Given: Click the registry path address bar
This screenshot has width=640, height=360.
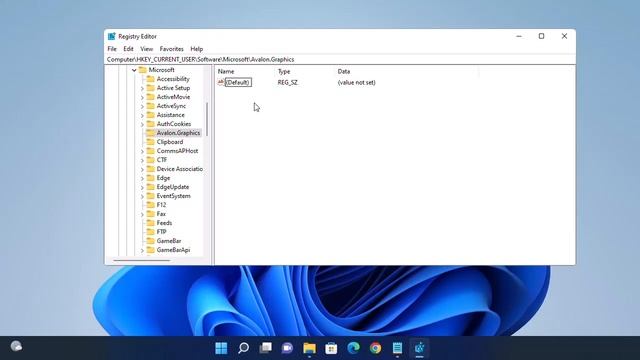Looking at the screenshot, I should click(340, 59).
